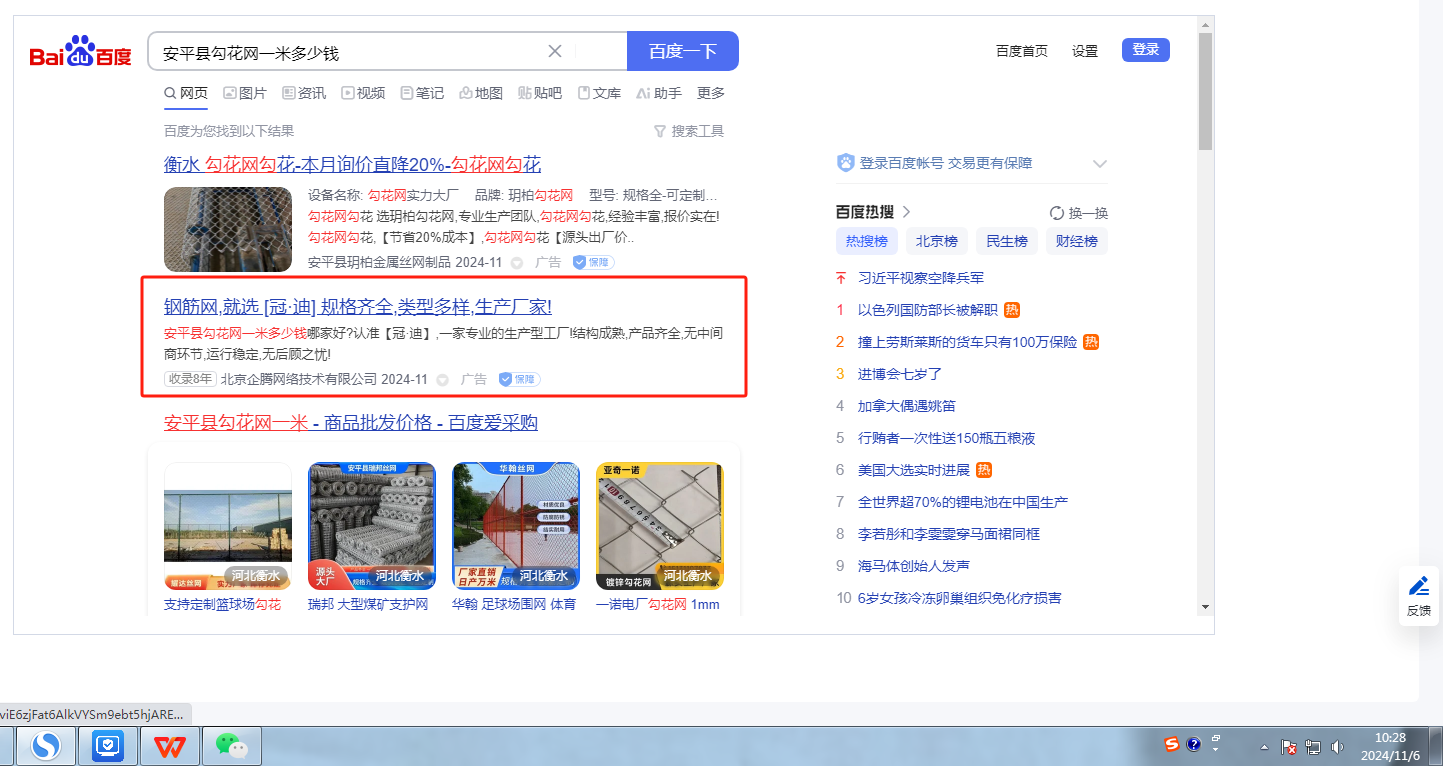This screenshot has height=766, width=1443.
Task: Open the 支持定制篮球场勾花 product thumbnail
Action: coord(228,526)
